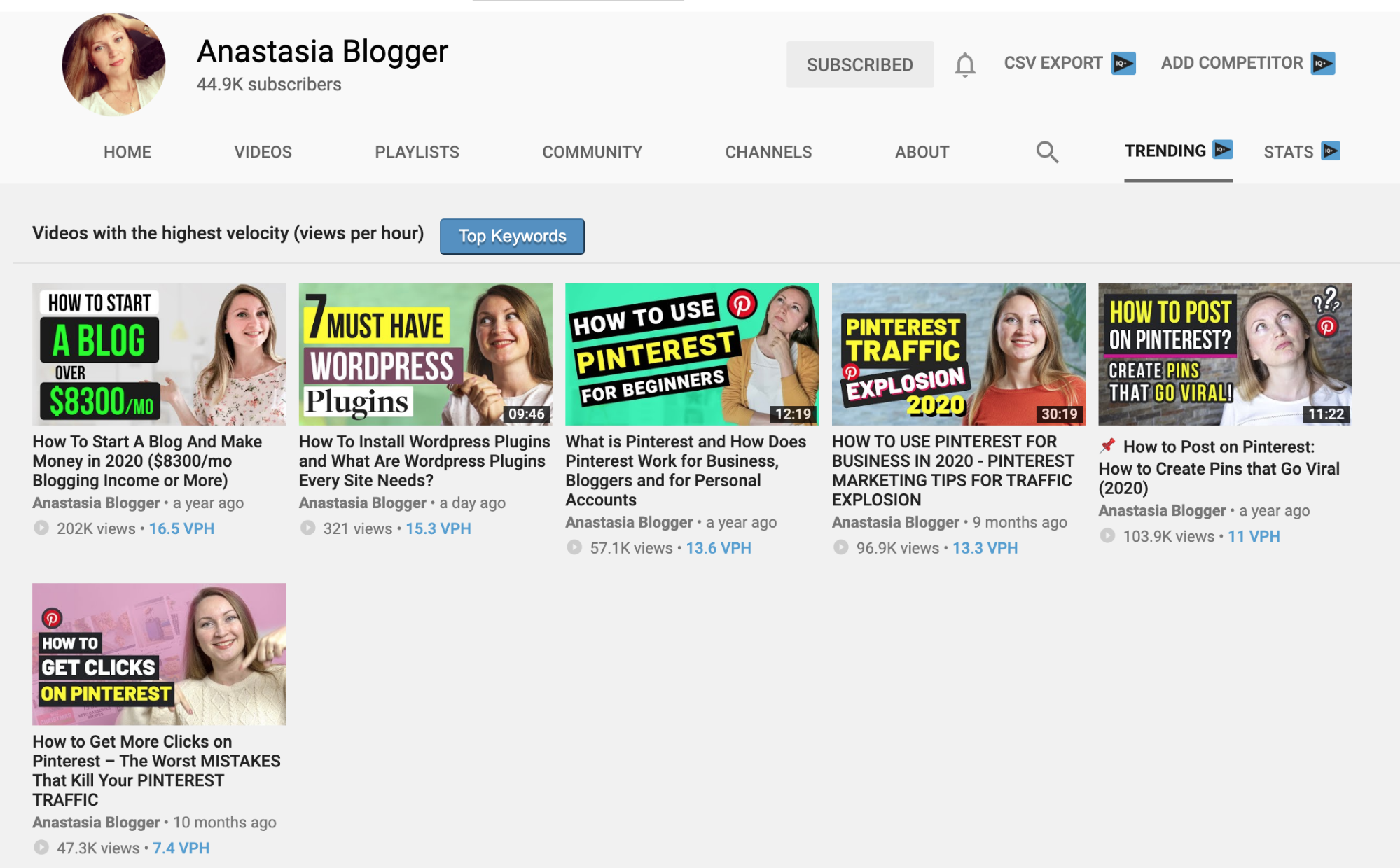Open What is Pinterest video title
The image size is (1400, 868).
tap(686, 470)
